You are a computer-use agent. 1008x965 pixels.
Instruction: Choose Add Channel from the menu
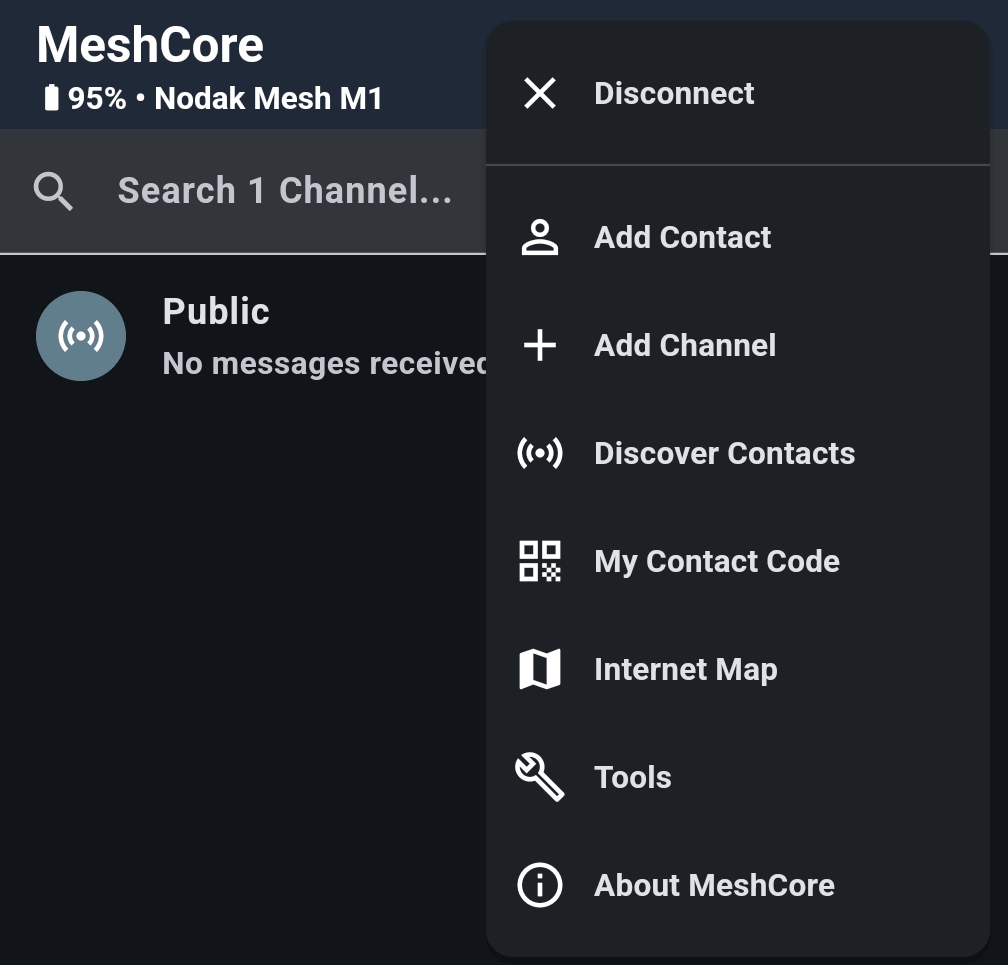point(685,345)
